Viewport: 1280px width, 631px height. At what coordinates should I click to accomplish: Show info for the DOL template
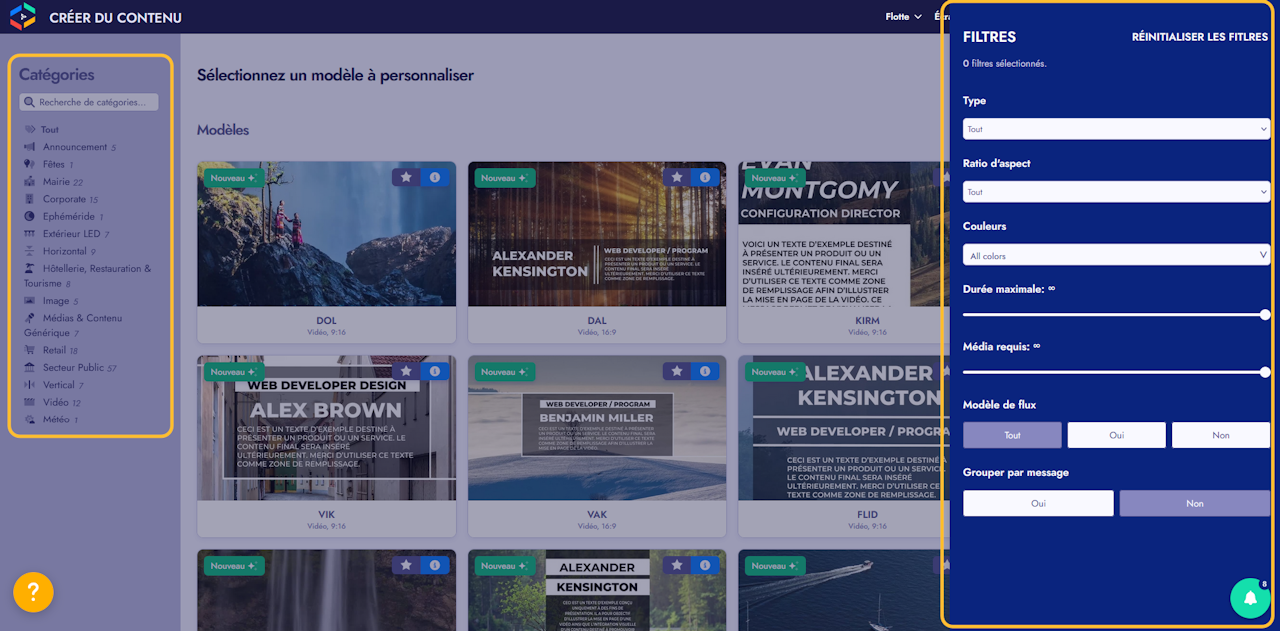coord(435,177)
